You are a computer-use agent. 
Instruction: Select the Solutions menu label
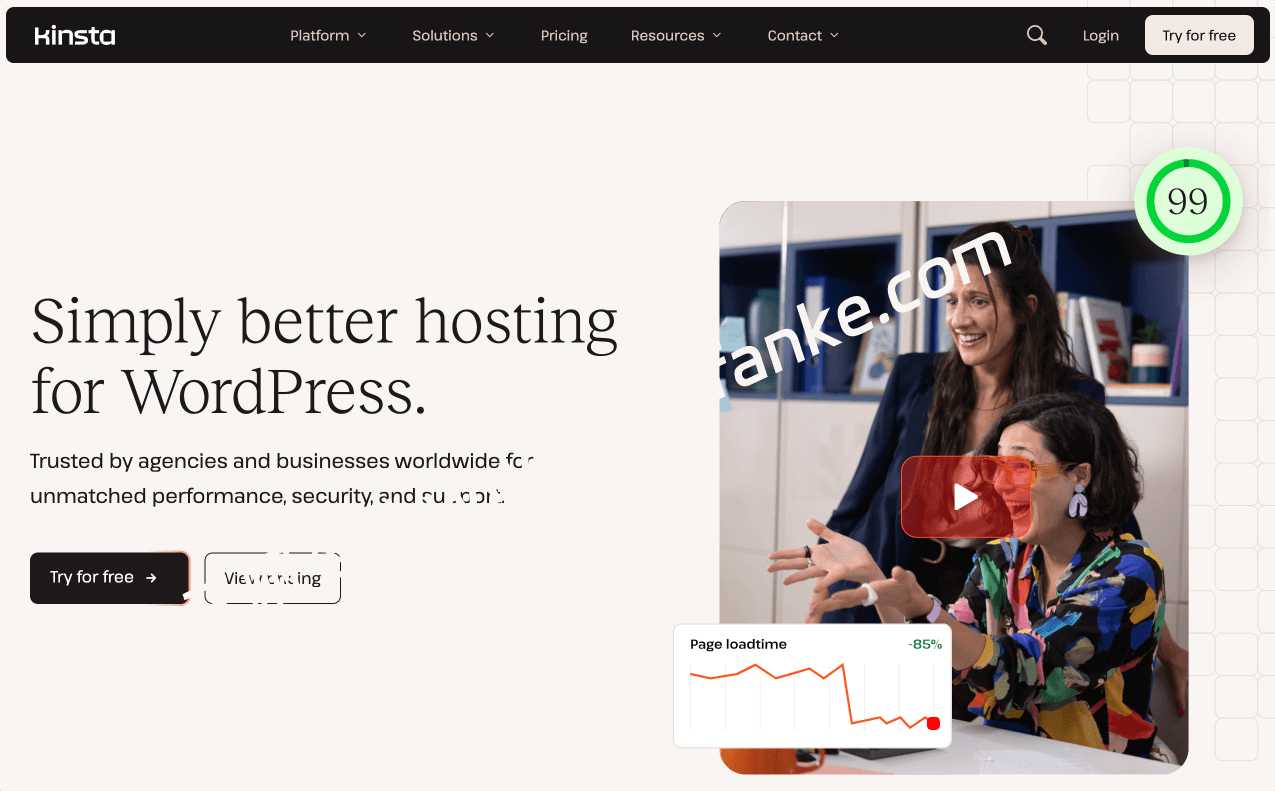[444, 35]
